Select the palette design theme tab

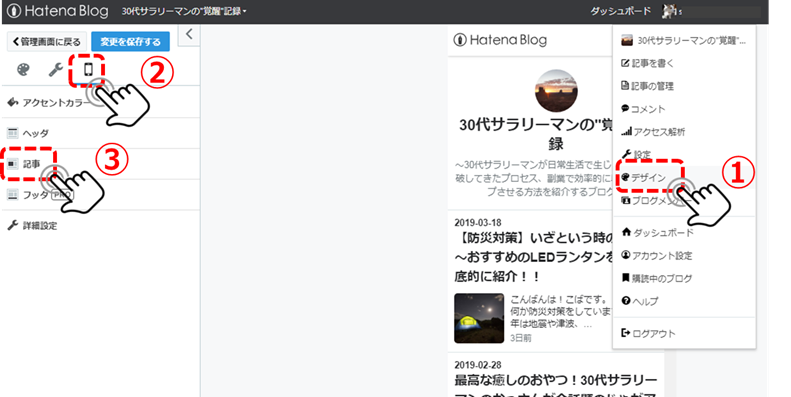[x=23, y=70]
